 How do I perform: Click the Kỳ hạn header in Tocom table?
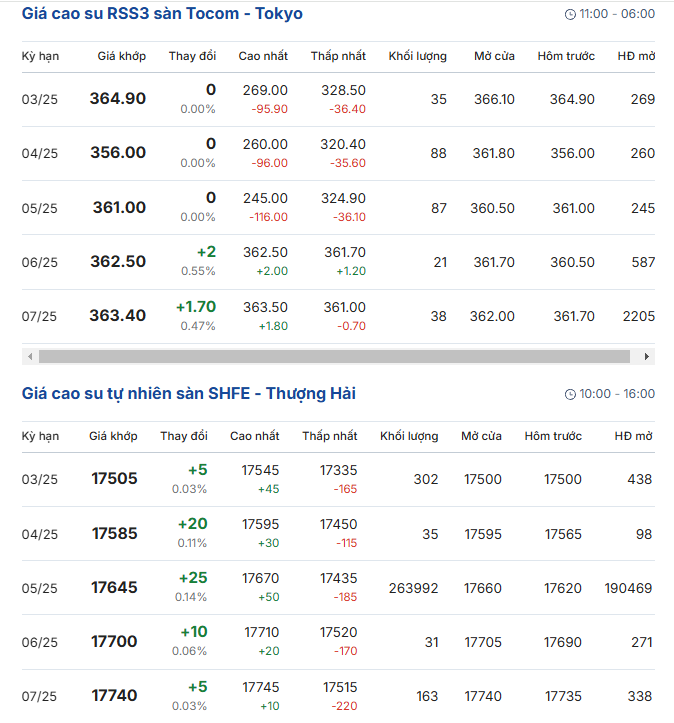(x=40, y=56)
